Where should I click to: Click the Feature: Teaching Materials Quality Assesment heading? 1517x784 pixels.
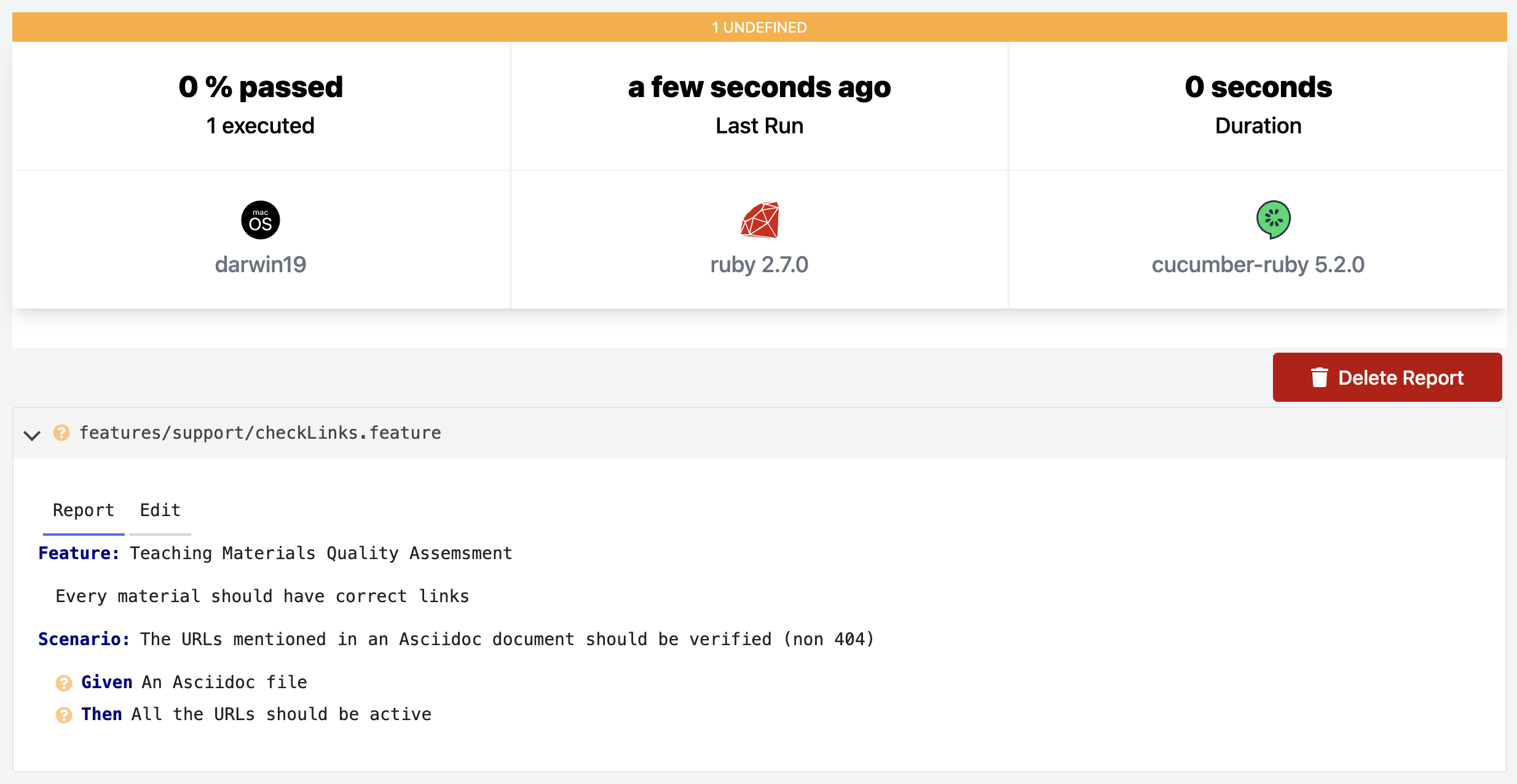coord(275,553)
